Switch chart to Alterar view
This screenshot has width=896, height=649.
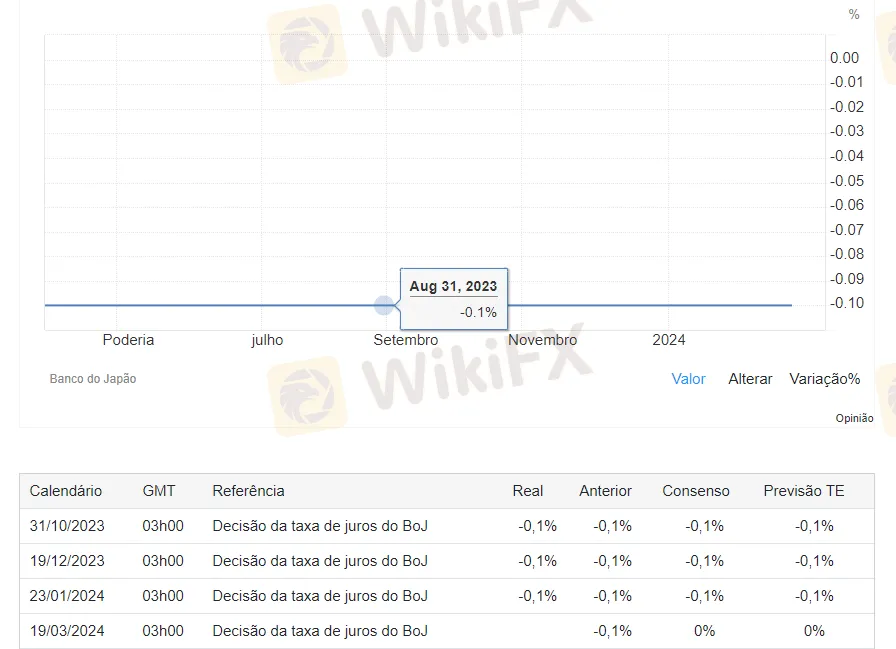coord(750,379)
